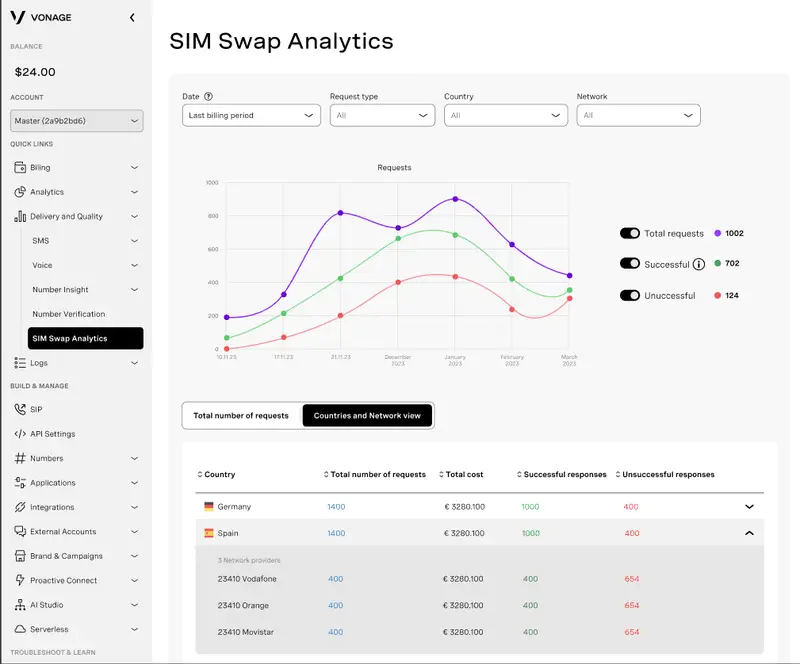Turn off the Unsuccessful requests toggle
Image resolution: width=800 pixels, height=664 pixels.
[629, 295]
